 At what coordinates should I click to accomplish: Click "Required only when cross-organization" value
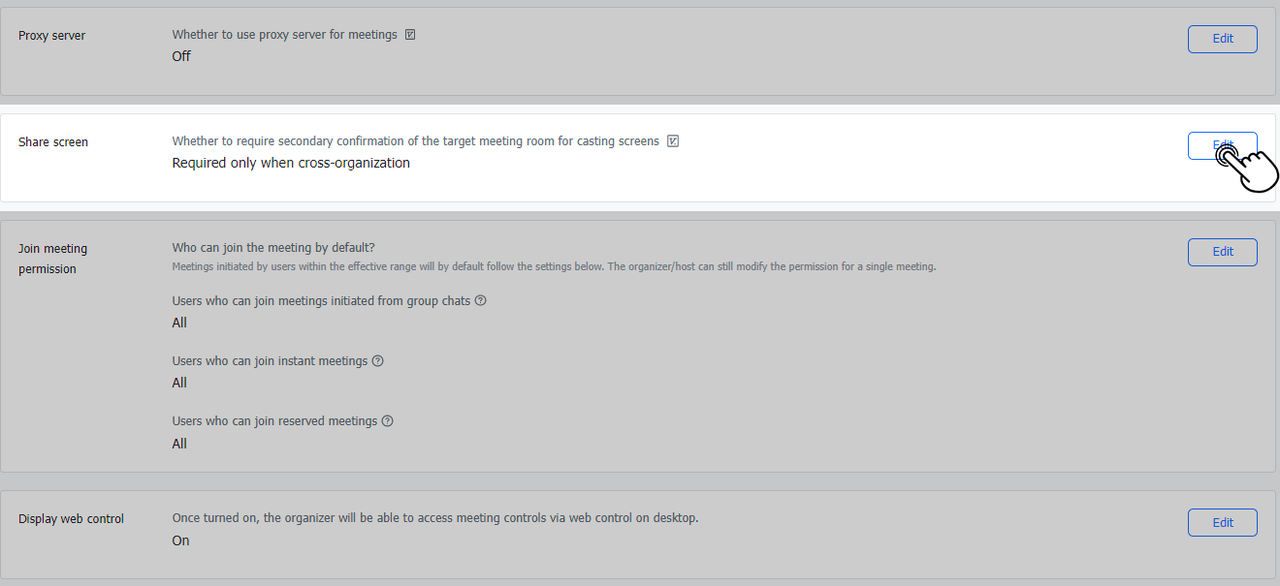[x=291, y=163]
